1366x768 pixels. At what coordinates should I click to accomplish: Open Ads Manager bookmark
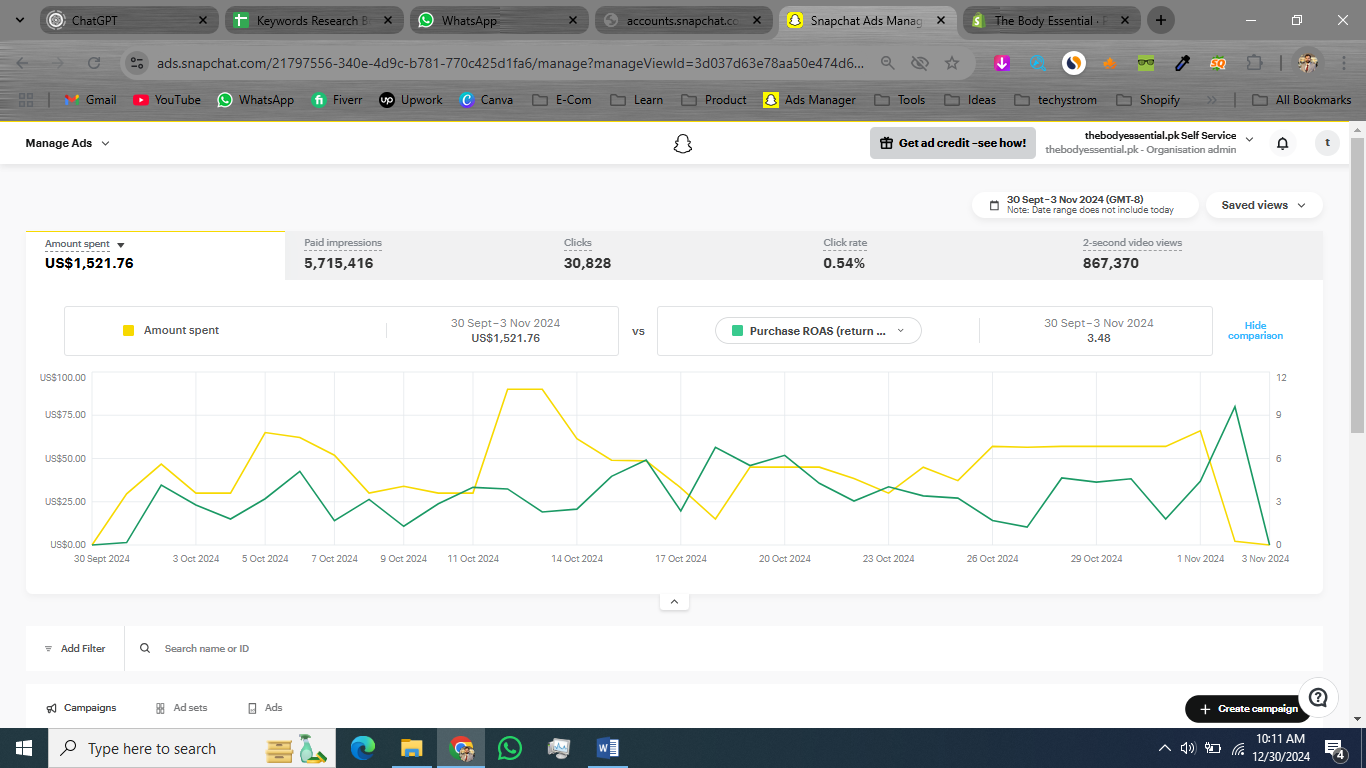(809, 100)
